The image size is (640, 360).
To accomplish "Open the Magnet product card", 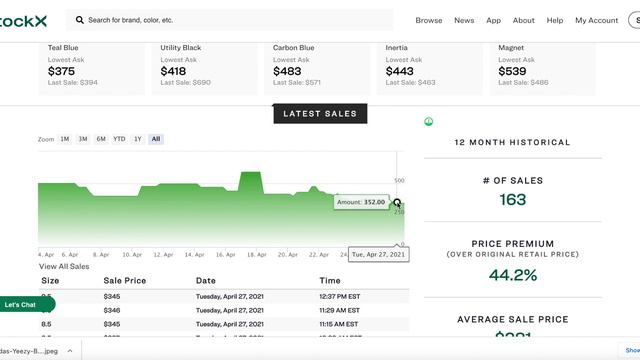I will click(x=542, y=69).
